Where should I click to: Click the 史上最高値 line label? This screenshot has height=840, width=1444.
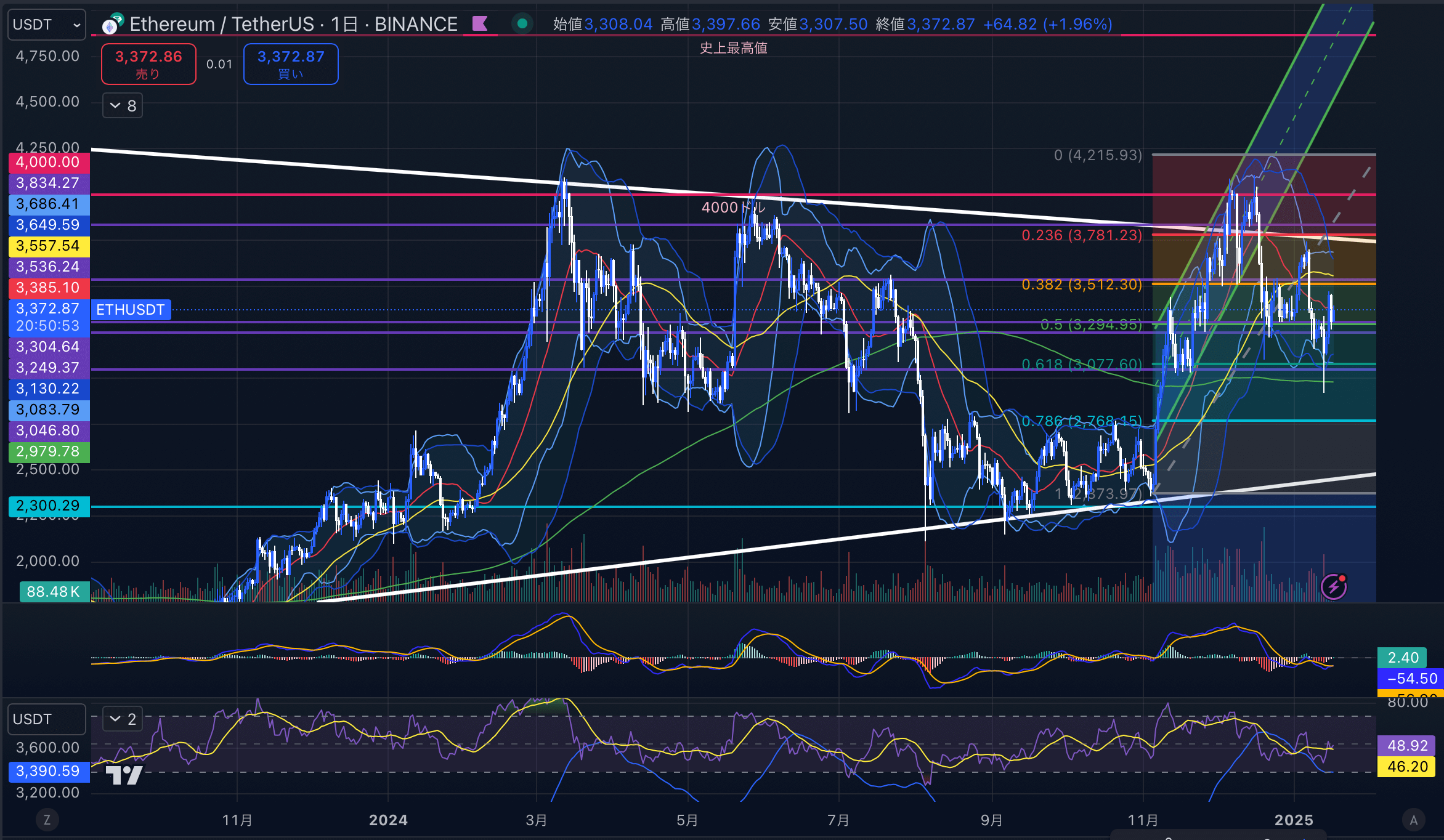[x=733, y=48]
